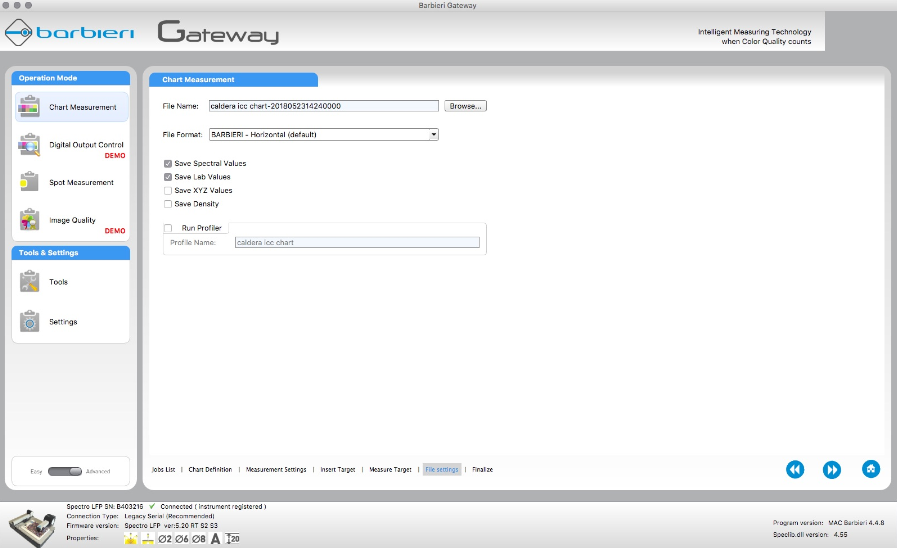Image resolution: width=897 pixels, height=548 pixels.
Task: Click program version 'MAC Barbieri 4.4.8'
Action: [856, 523]
